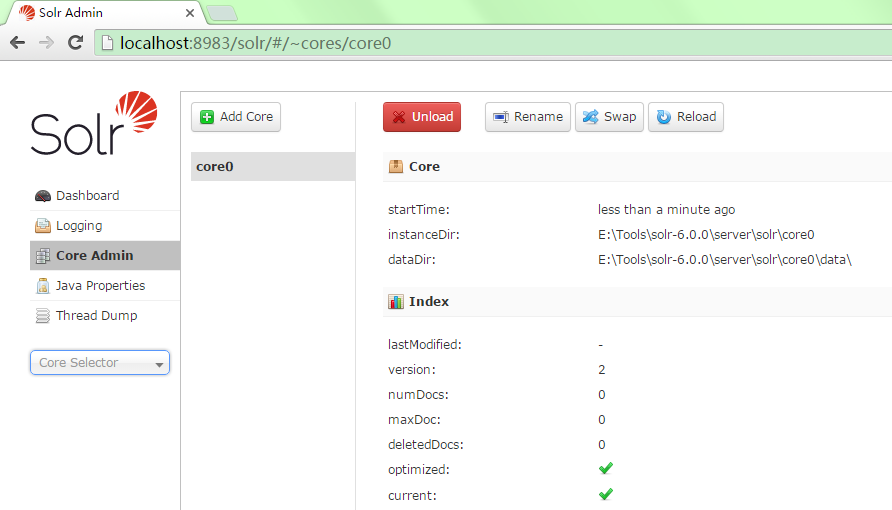892x510 pixels.
Task: Click the Index section header
Action: 637,301
